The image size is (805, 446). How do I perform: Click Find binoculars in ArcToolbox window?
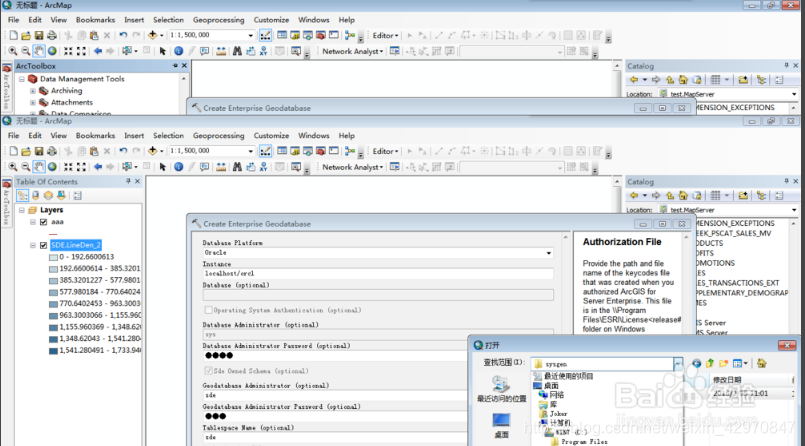pos(237,51)
